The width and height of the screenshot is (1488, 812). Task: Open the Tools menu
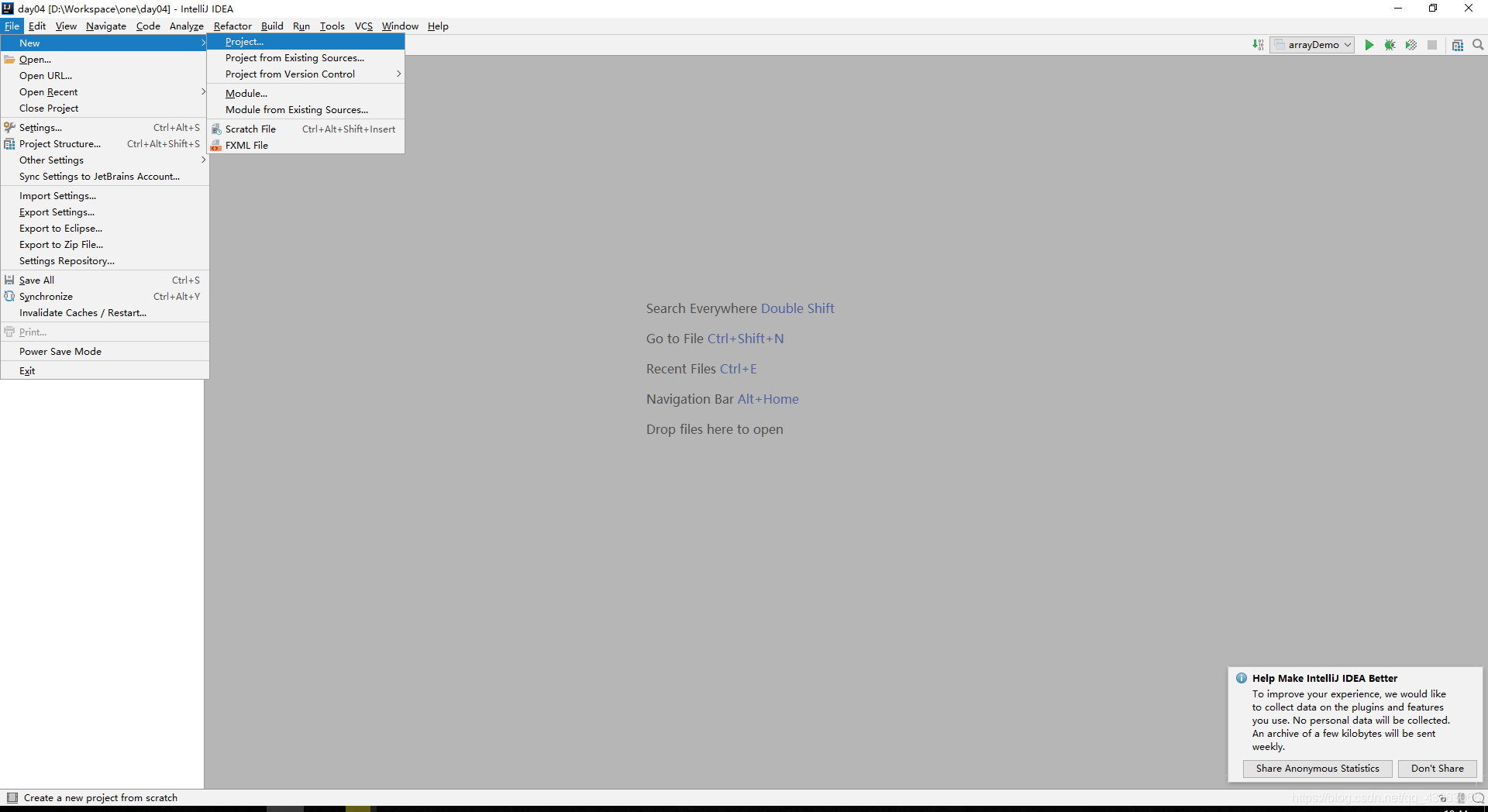[332, 26]
